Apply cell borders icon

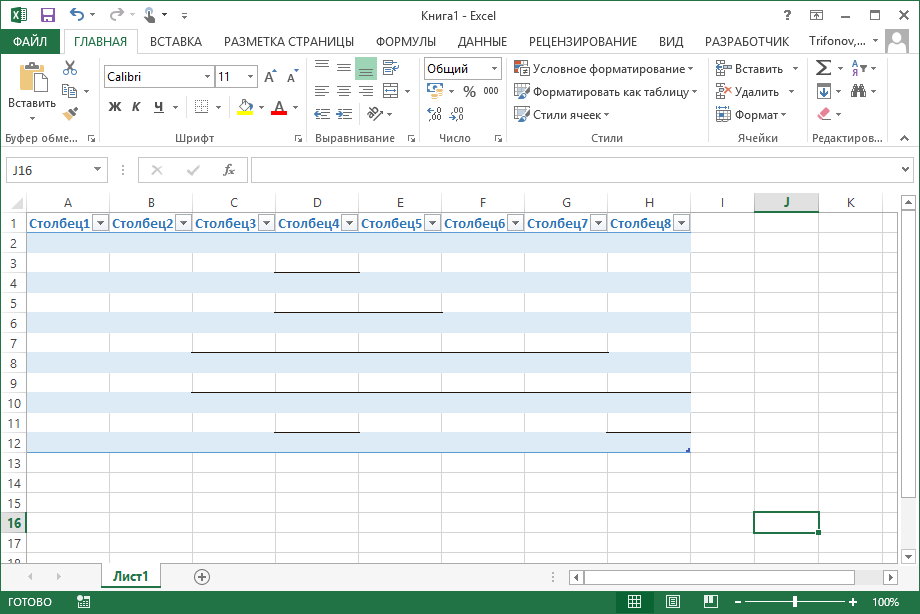(201, 107)
